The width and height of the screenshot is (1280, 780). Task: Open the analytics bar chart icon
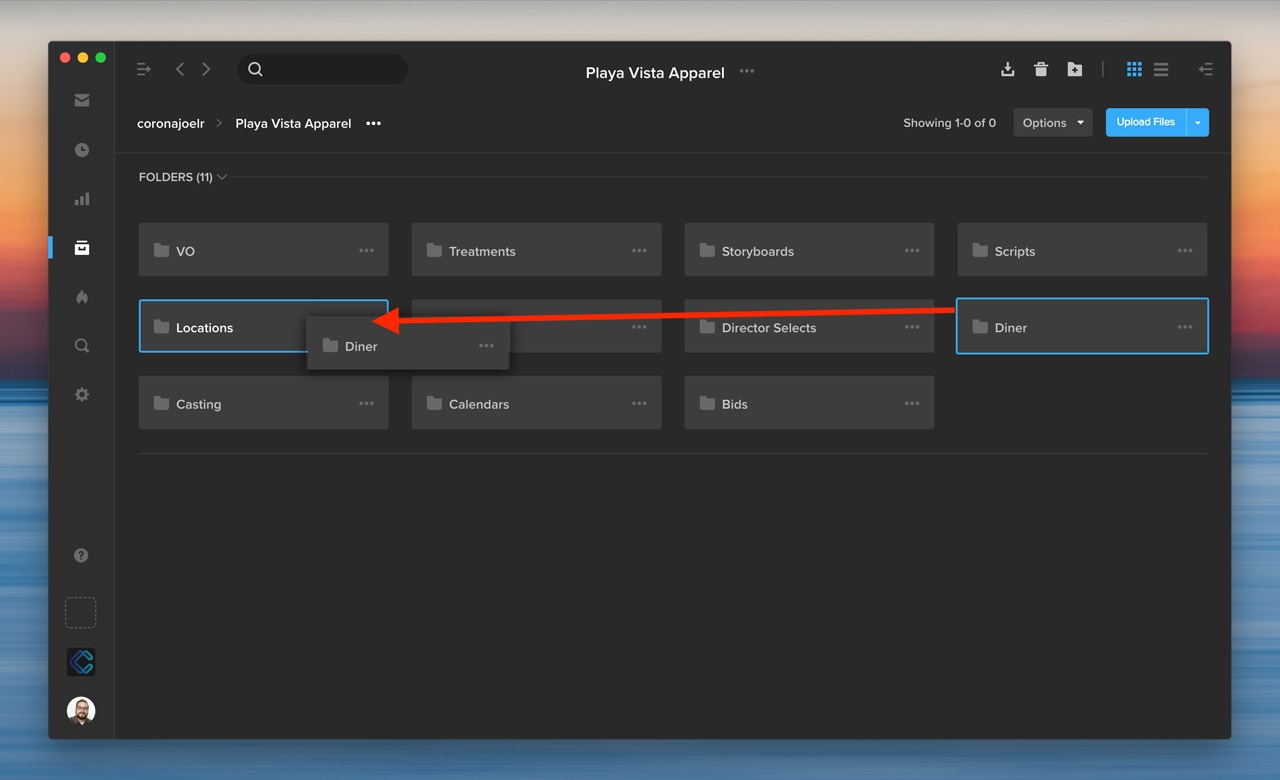point(82,199)
